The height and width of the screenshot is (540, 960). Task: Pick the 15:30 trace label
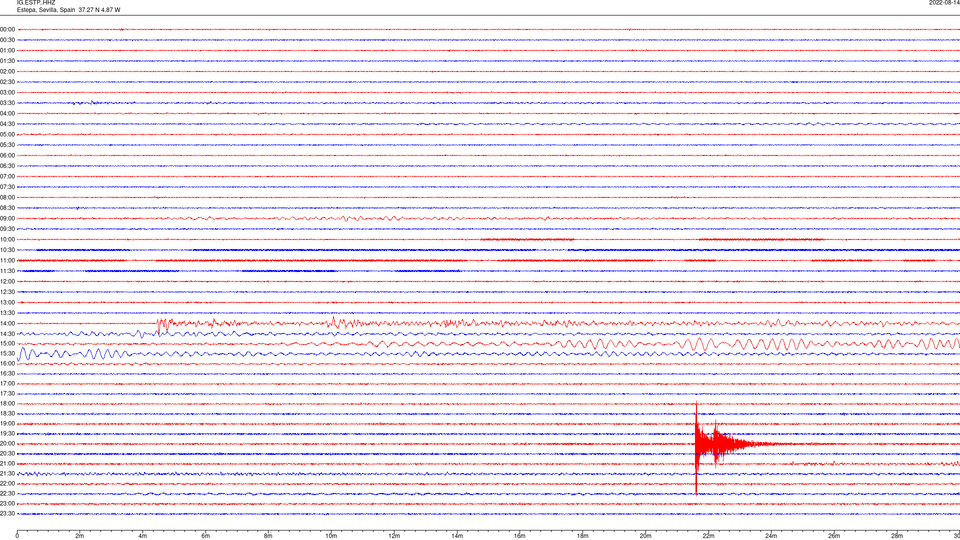click(x=7, y=353)
